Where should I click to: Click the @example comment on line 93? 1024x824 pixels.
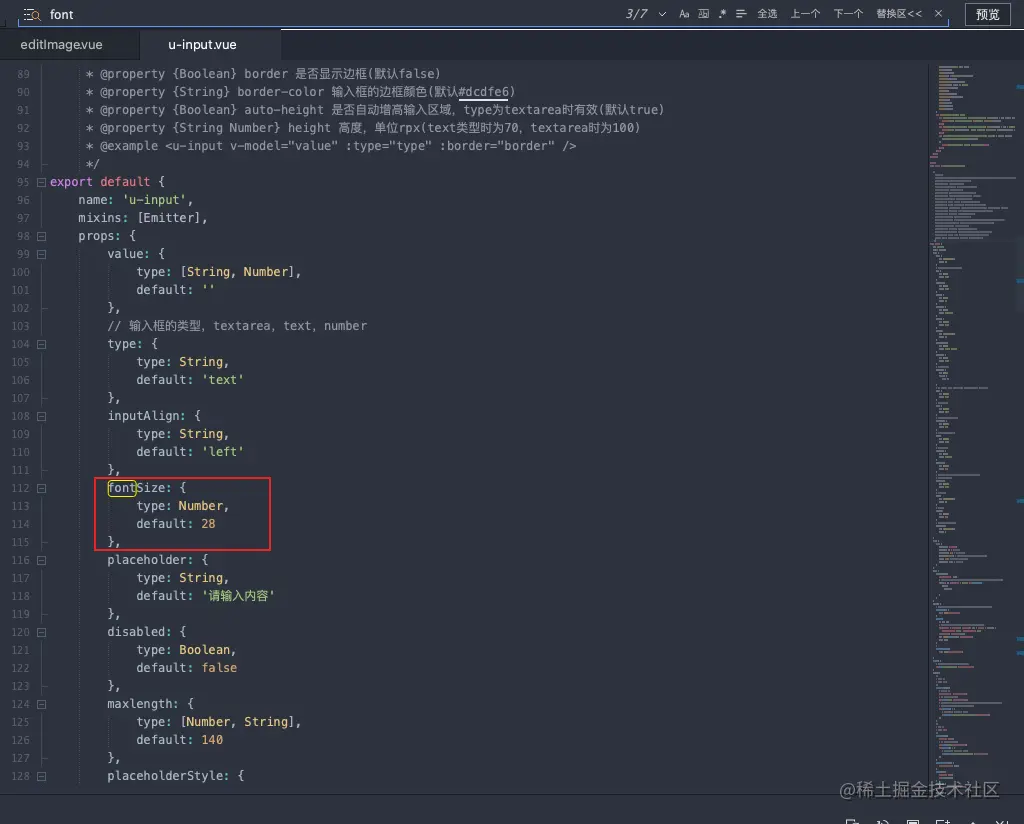pos(330,146)
